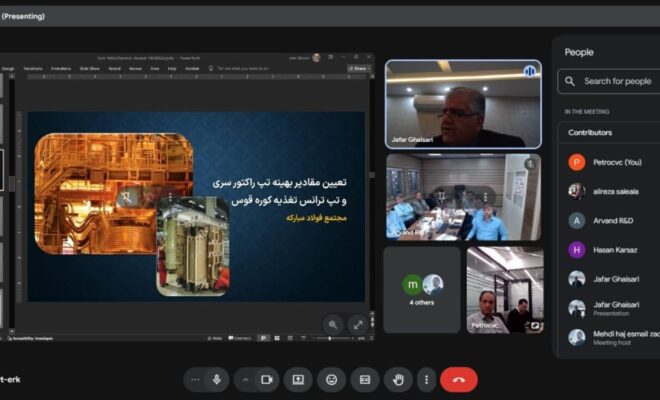Raise hand using the hand icon
This screenshot has height=400, width=660.
pyautogui.click(x=398, y=380)
